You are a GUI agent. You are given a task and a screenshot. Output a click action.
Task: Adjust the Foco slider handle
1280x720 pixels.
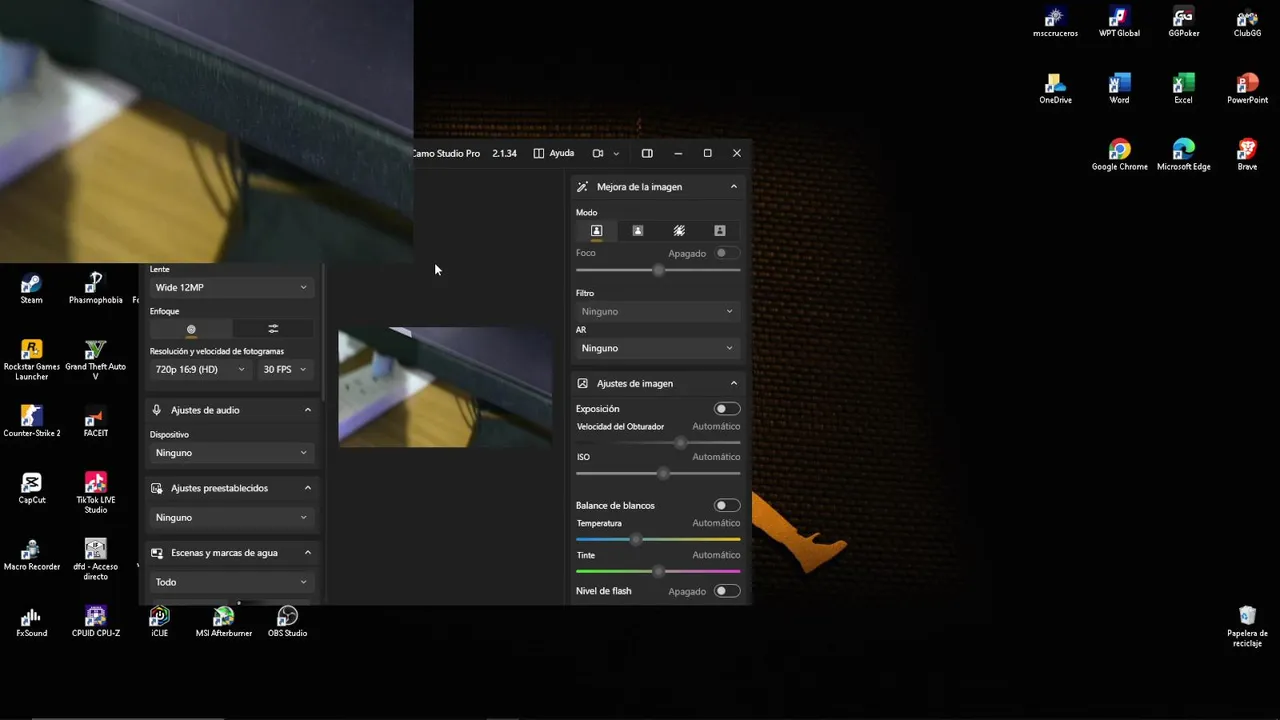pos(658,270)
